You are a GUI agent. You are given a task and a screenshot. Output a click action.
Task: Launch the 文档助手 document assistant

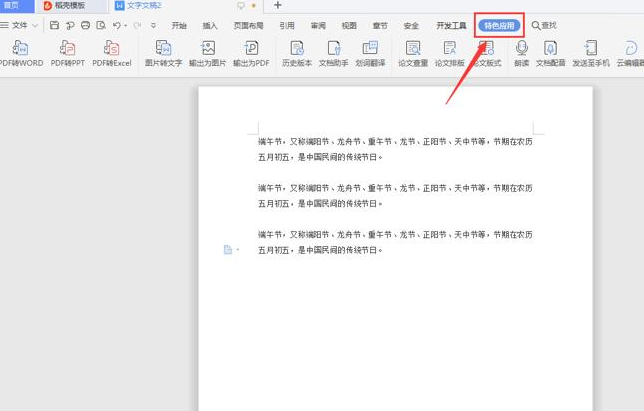pyautogui.click(x=334, y=54)
